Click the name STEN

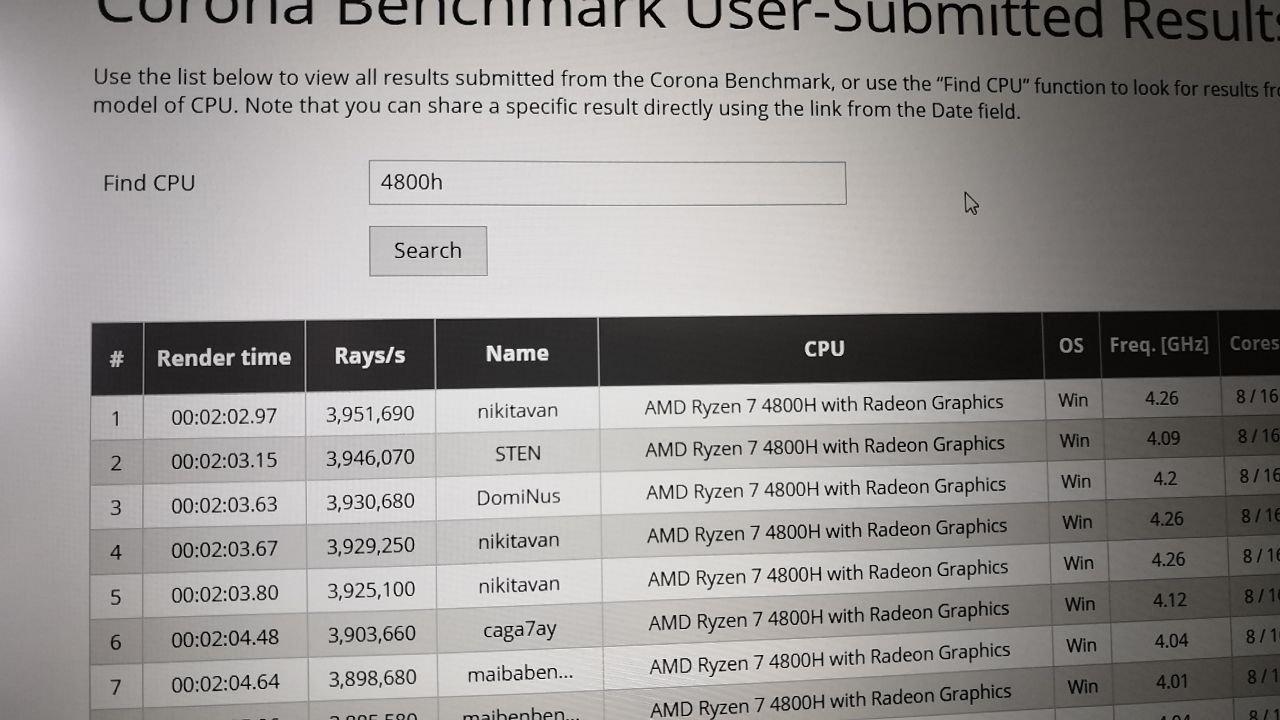(x=518, y=454)
